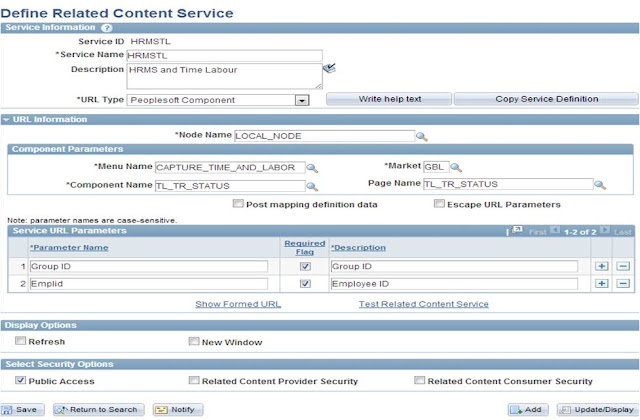Open Page Name lookup magnifier
The width and height of the screenshot is (640, 420).
[600, 185]
